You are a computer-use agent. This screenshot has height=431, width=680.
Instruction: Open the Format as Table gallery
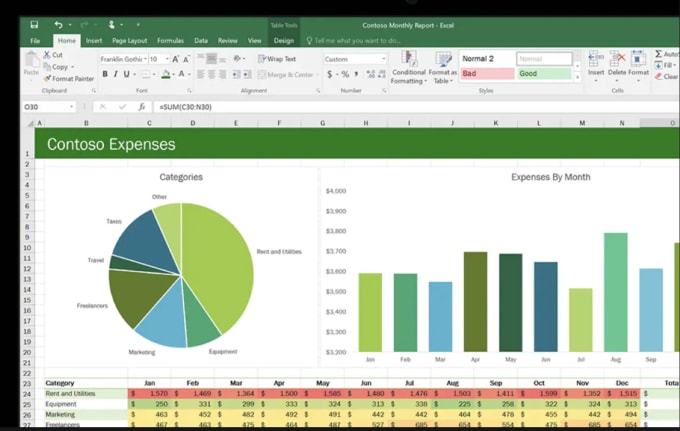pyautogui.click(x=443, y=67)
